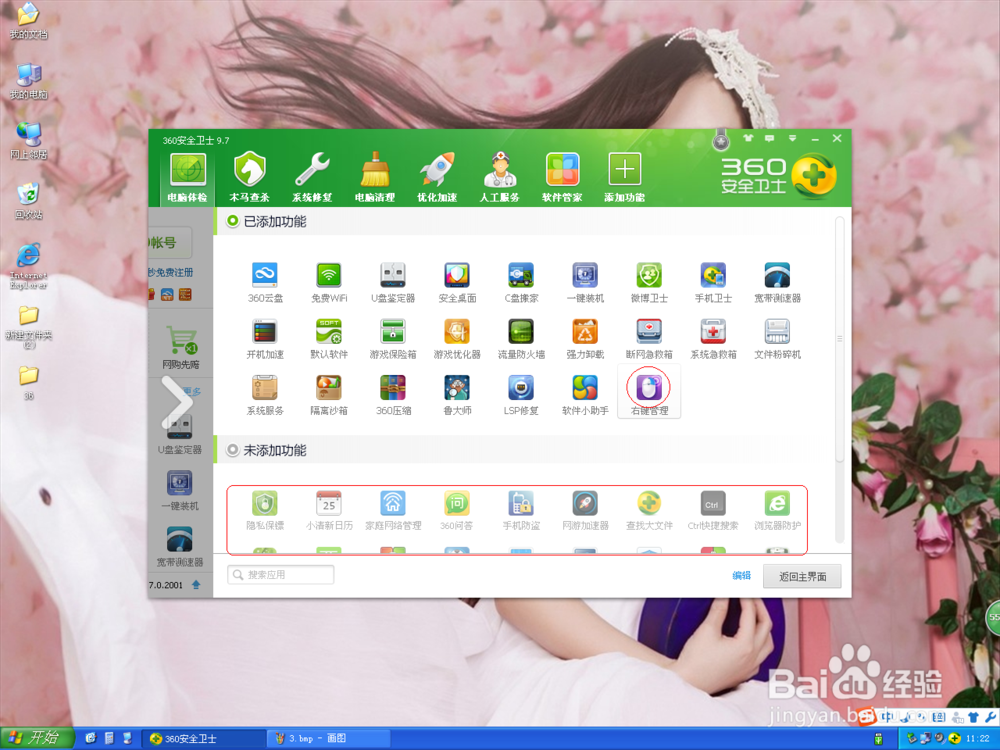Add the 家庭网络管理 function
1000x750 pixels.
pyautogui.click(x=393, y=510)
